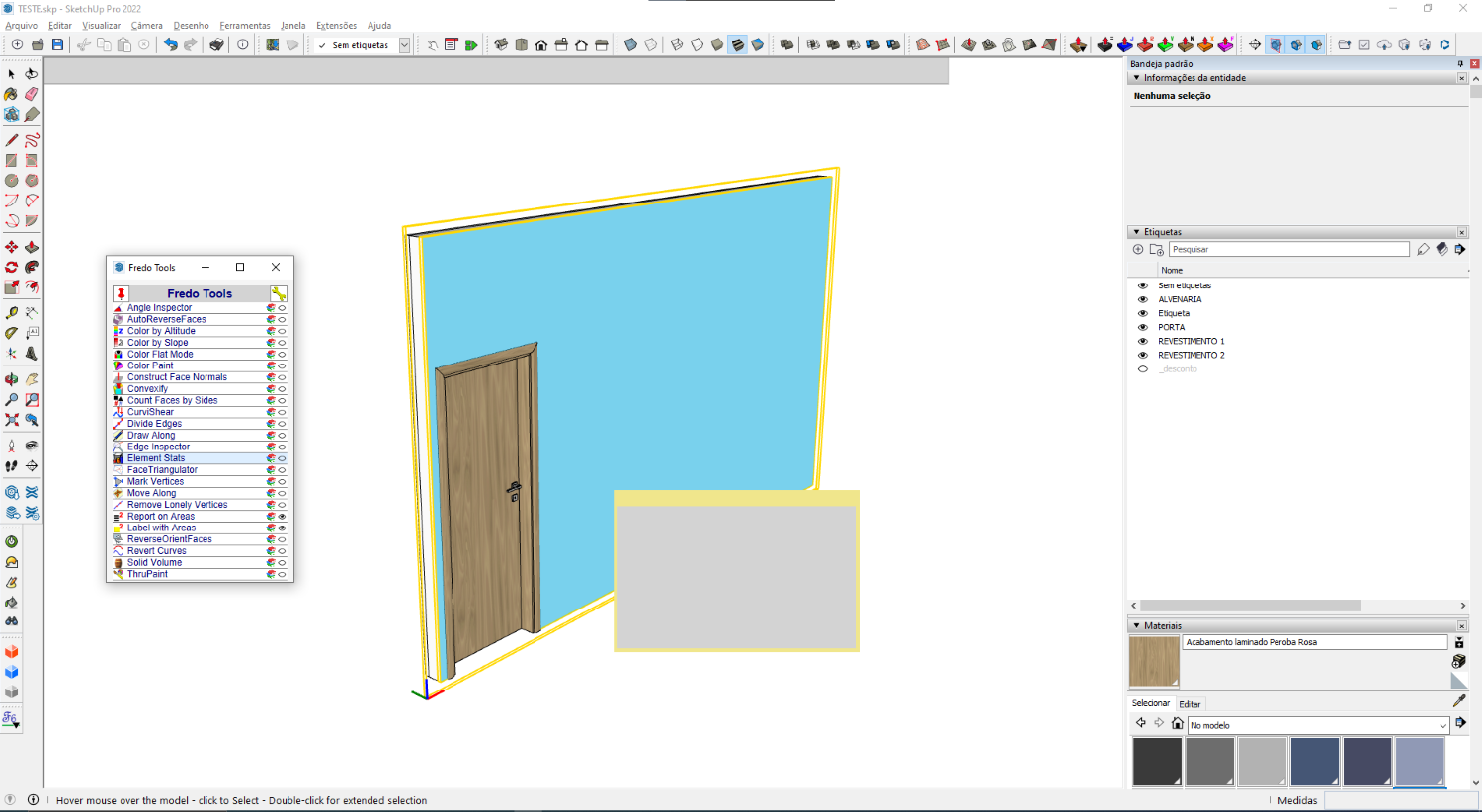1482x812 pixels.
Task: Create a new file with the toolbar icon
Action: click(x=16, y=44)
